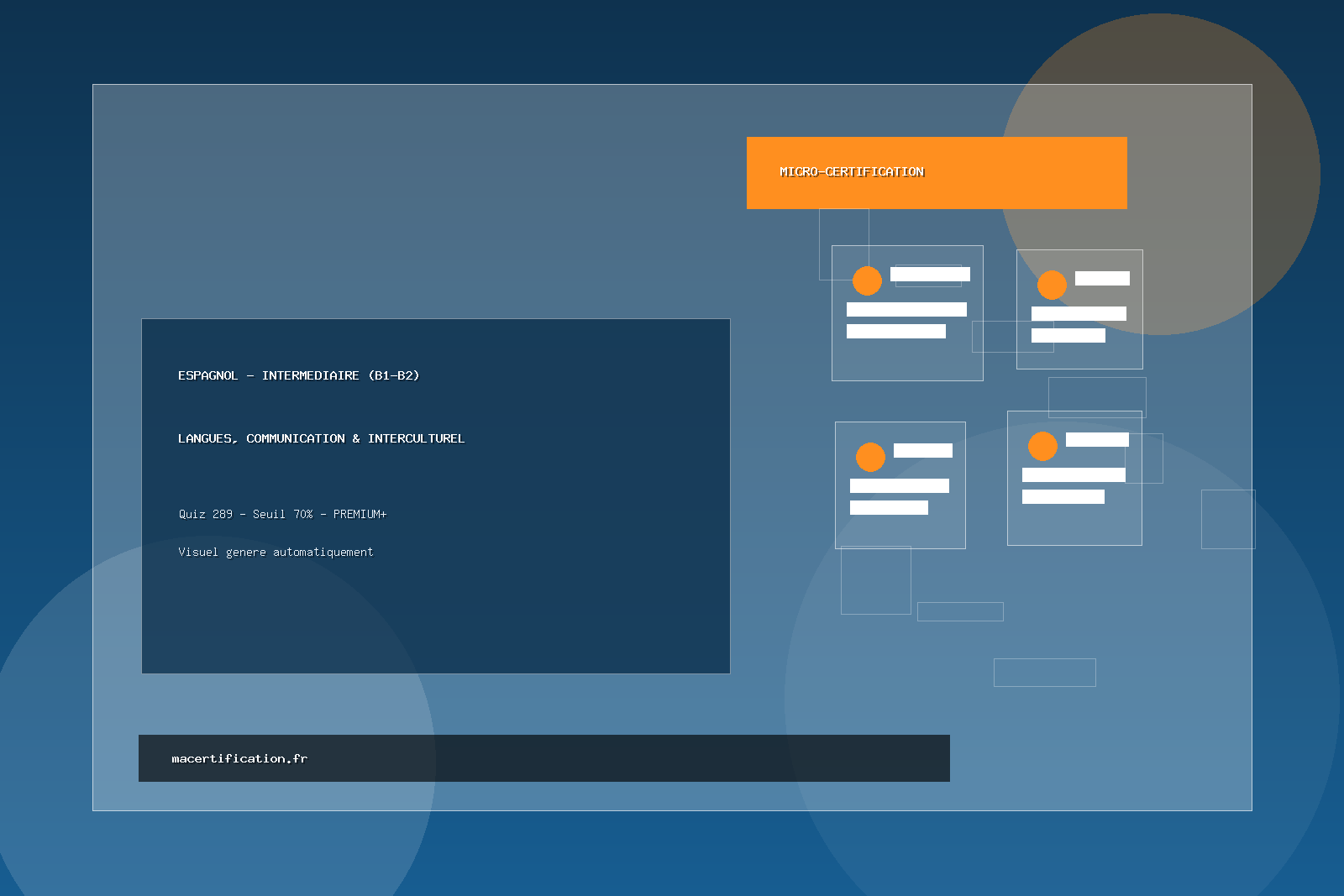The image size is (1344, 896).
Task: Click the white title bar in the top-right card
Action: point(1102,278)
